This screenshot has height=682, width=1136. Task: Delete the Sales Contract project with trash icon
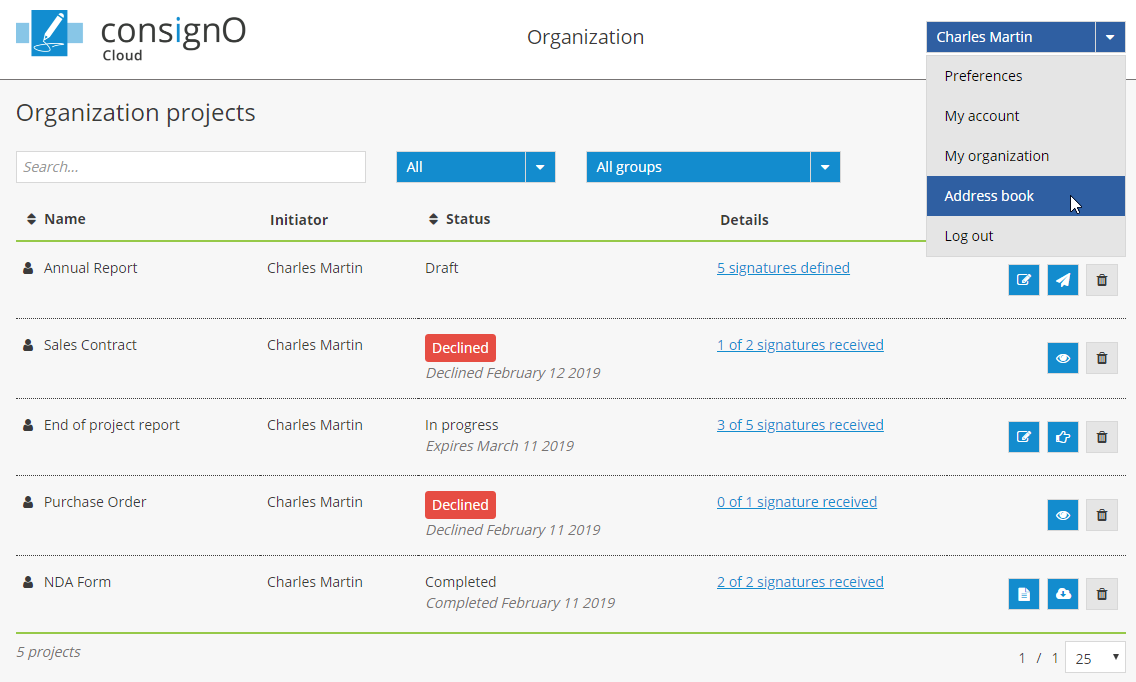click(1102, 357)
